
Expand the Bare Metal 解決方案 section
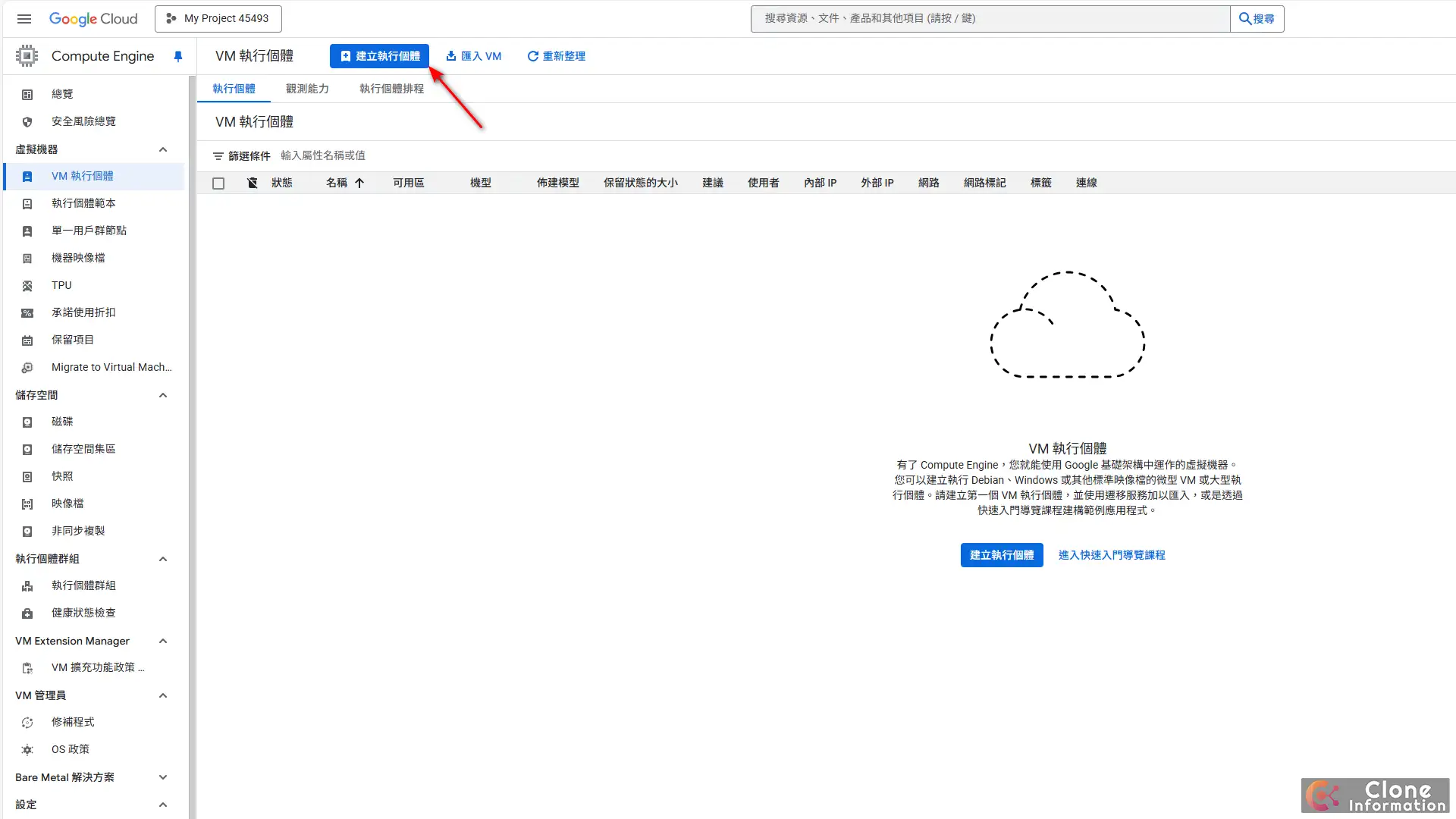click(x=163, y=777)
